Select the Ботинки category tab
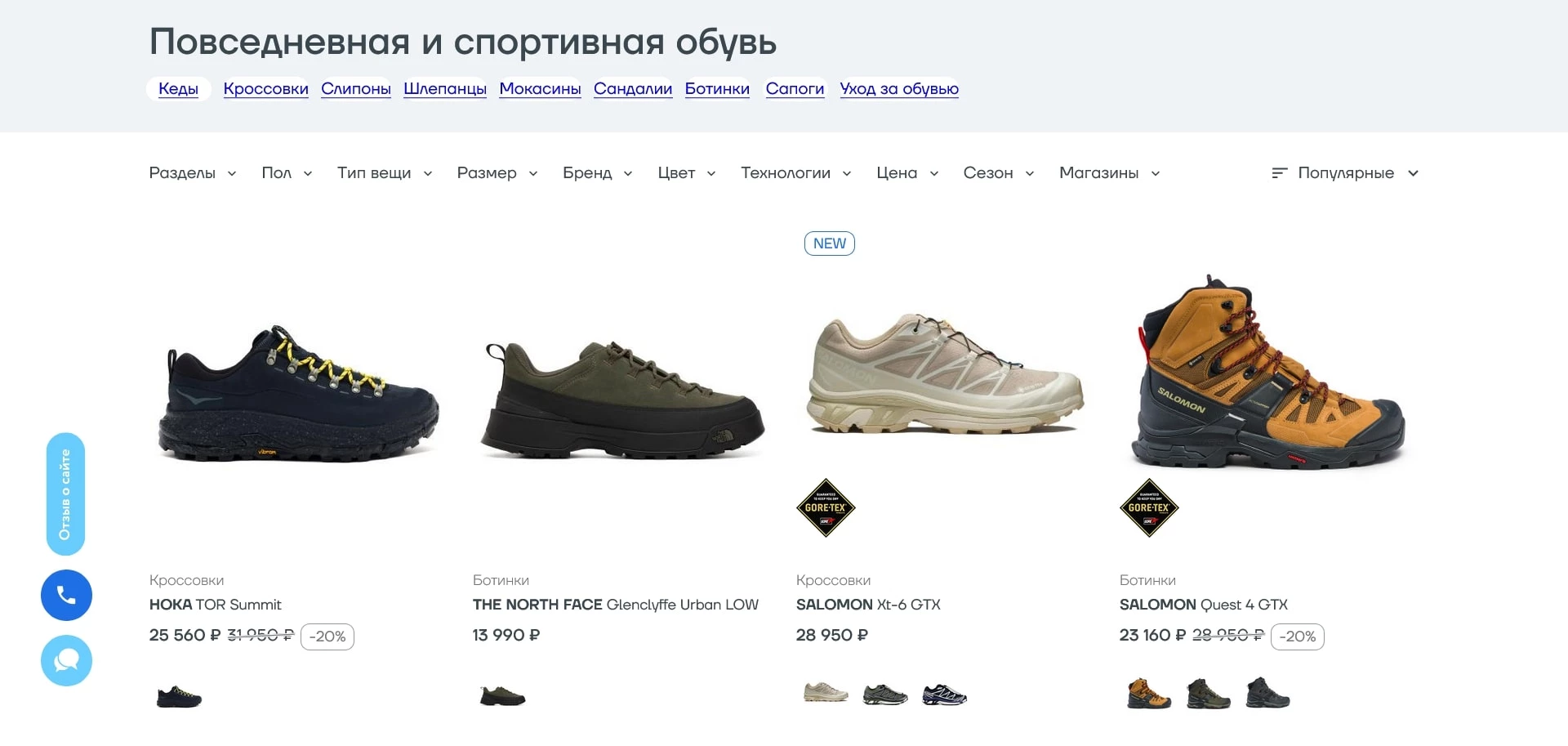 point(717,89)
